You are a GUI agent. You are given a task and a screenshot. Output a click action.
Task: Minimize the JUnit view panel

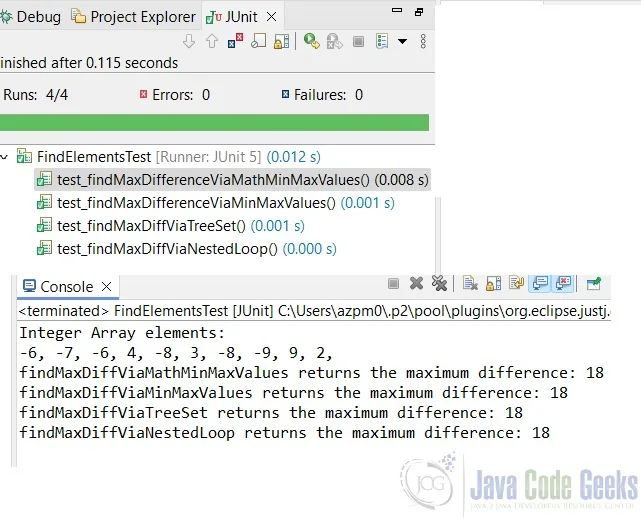[x=397, y=11]
